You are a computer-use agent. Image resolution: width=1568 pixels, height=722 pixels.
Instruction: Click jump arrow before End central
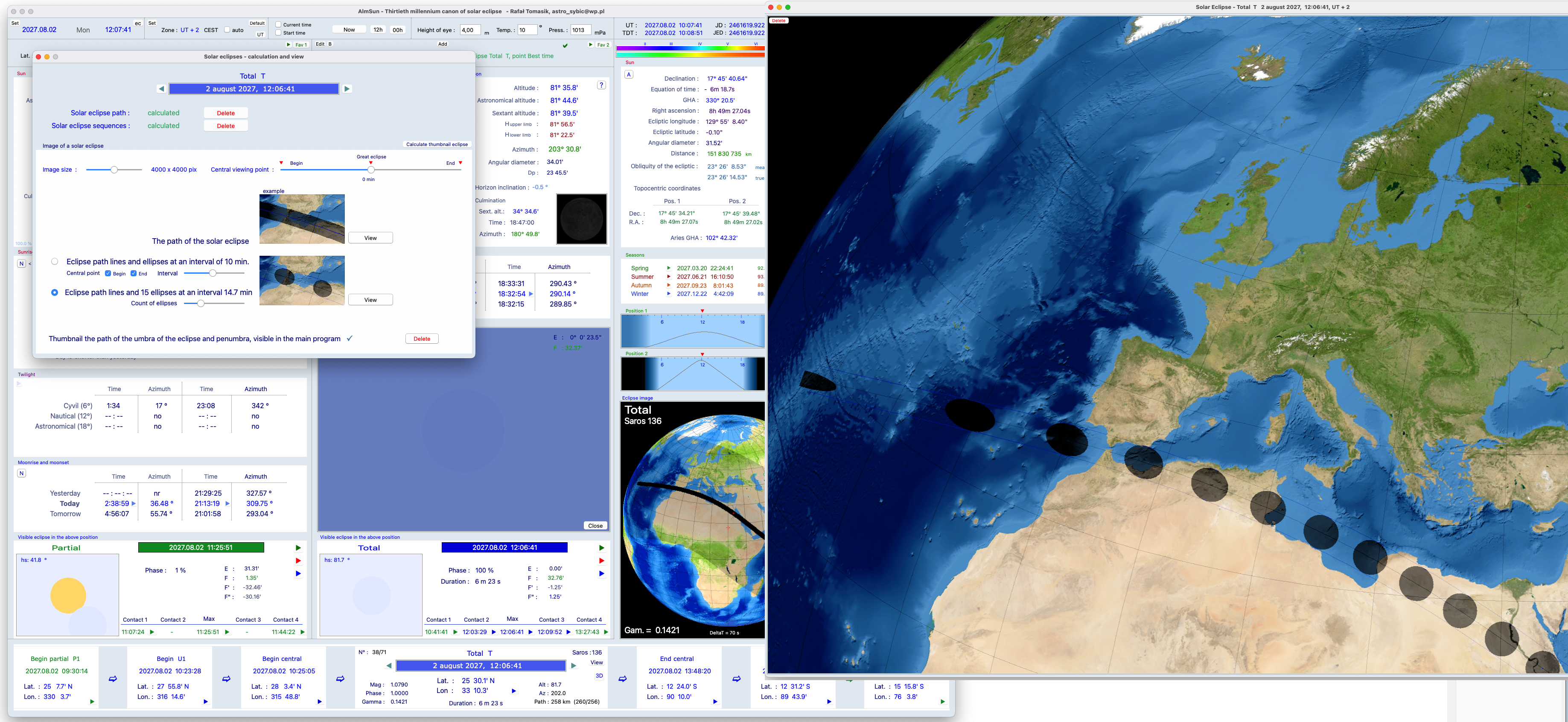pos(622,679)
